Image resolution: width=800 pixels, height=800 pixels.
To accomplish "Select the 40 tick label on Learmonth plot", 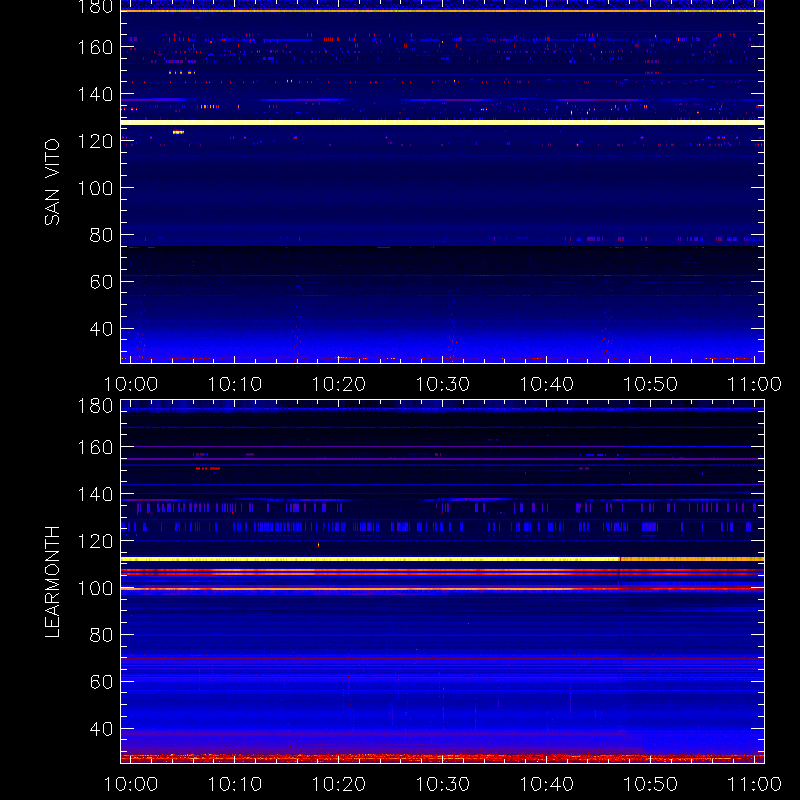I will [101, 729].
